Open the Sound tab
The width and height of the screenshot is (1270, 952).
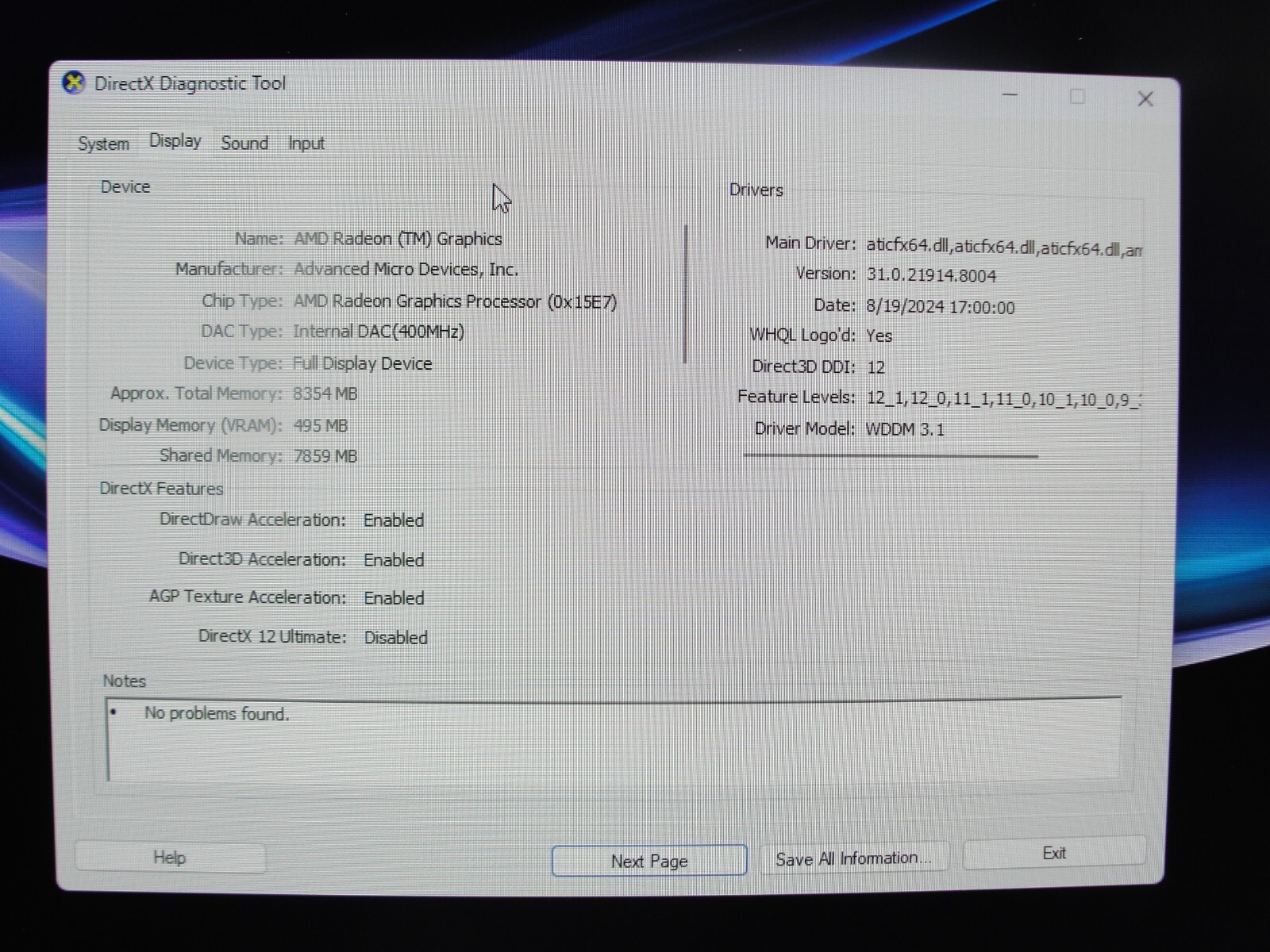244,143
